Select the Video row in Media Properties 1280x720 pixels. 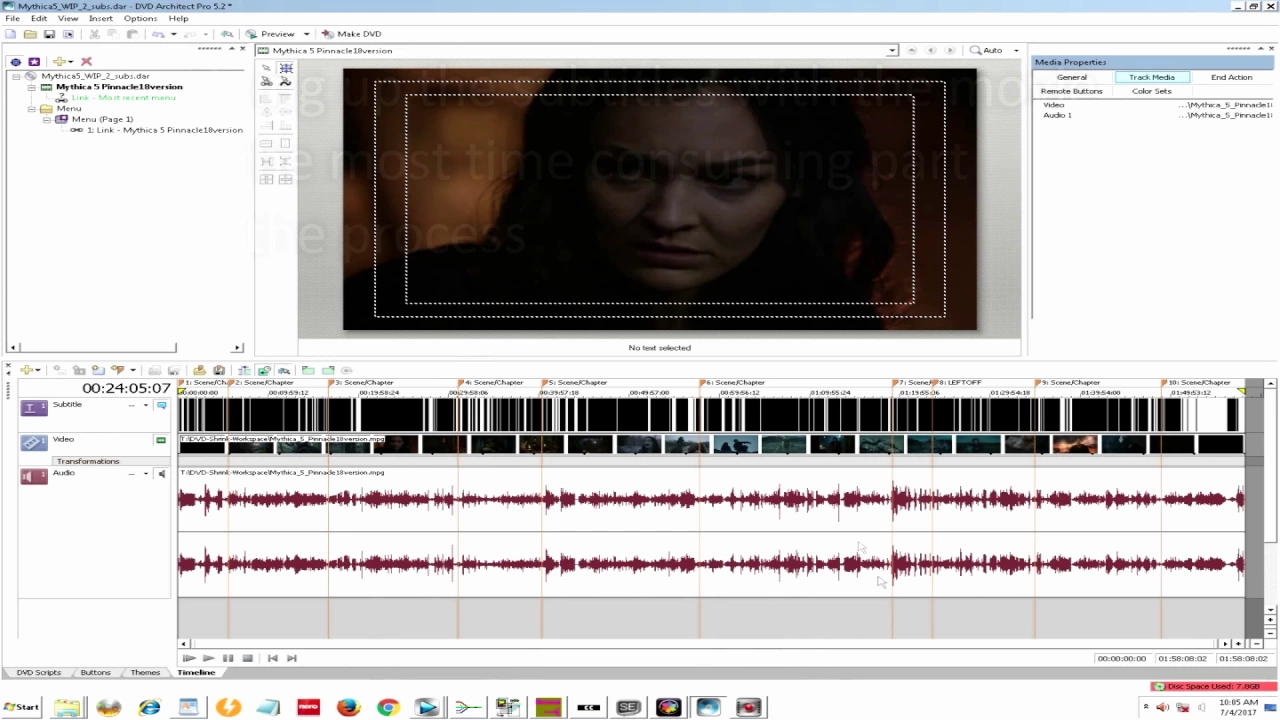coord(1156,105)
